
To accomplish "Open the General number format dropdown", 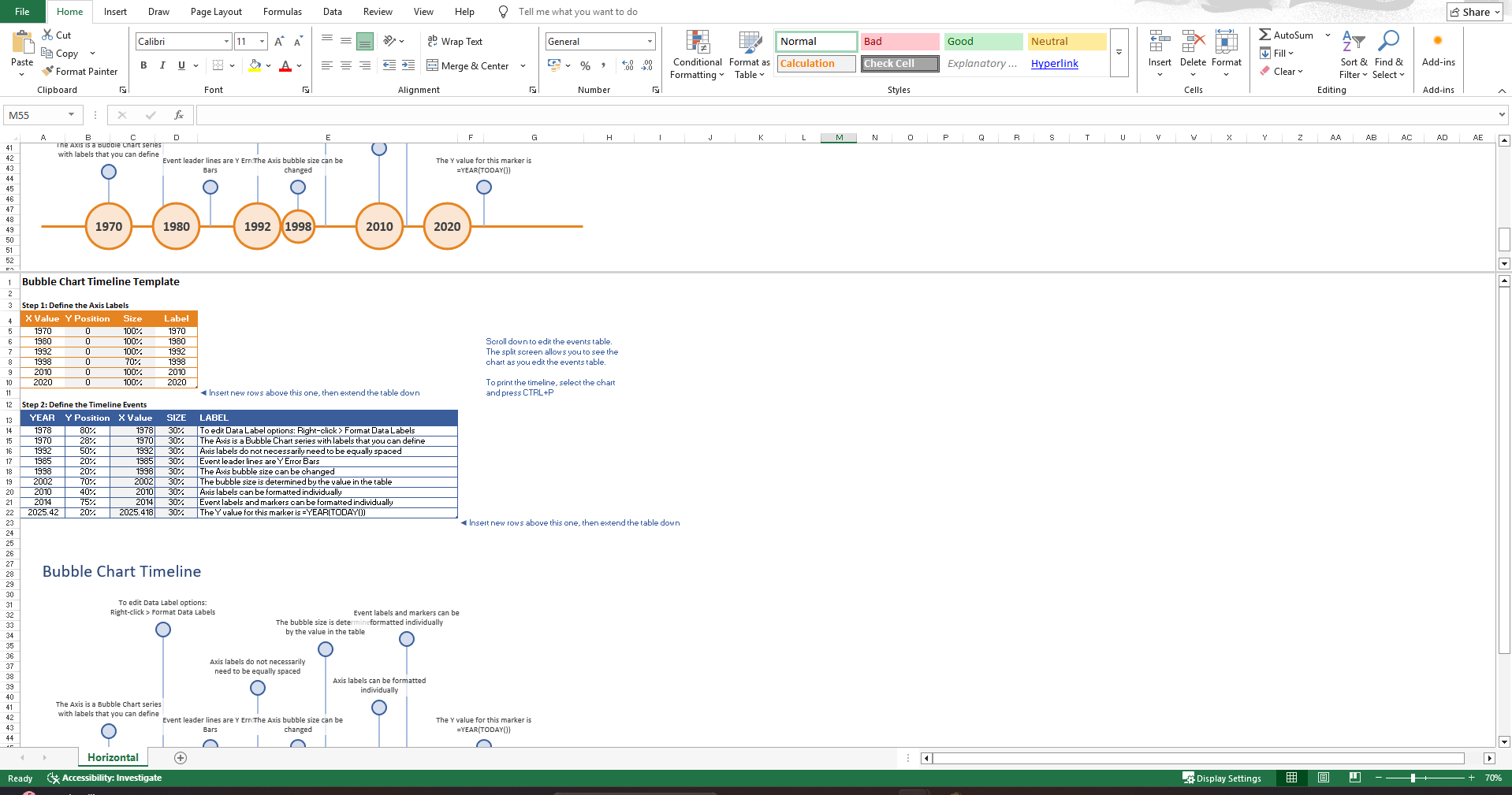I will pyautogui.click(x=650, y=41).
